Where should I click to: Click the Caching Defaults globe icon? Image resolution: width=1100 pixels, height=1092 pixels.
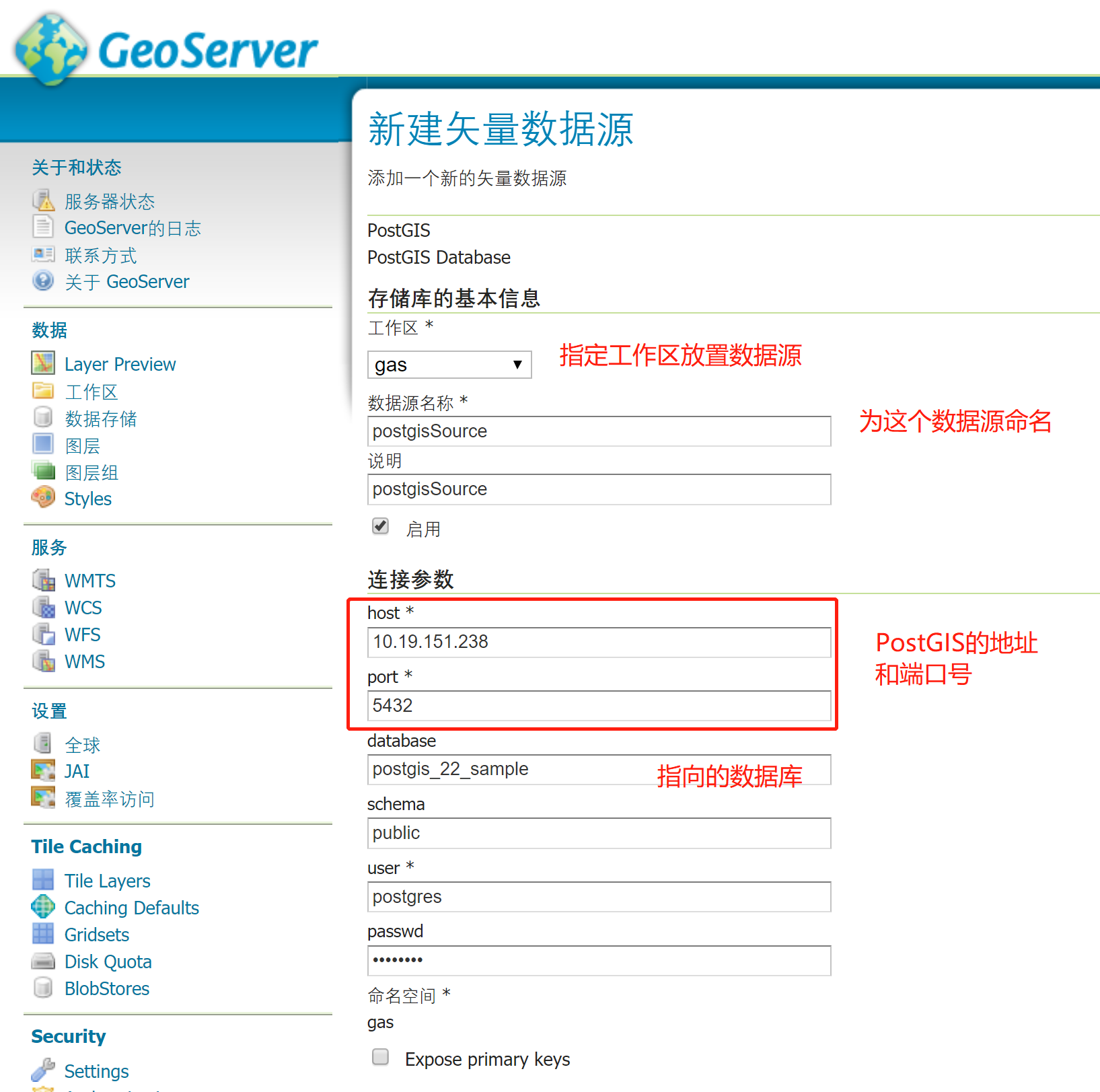[x=43, y=906]
